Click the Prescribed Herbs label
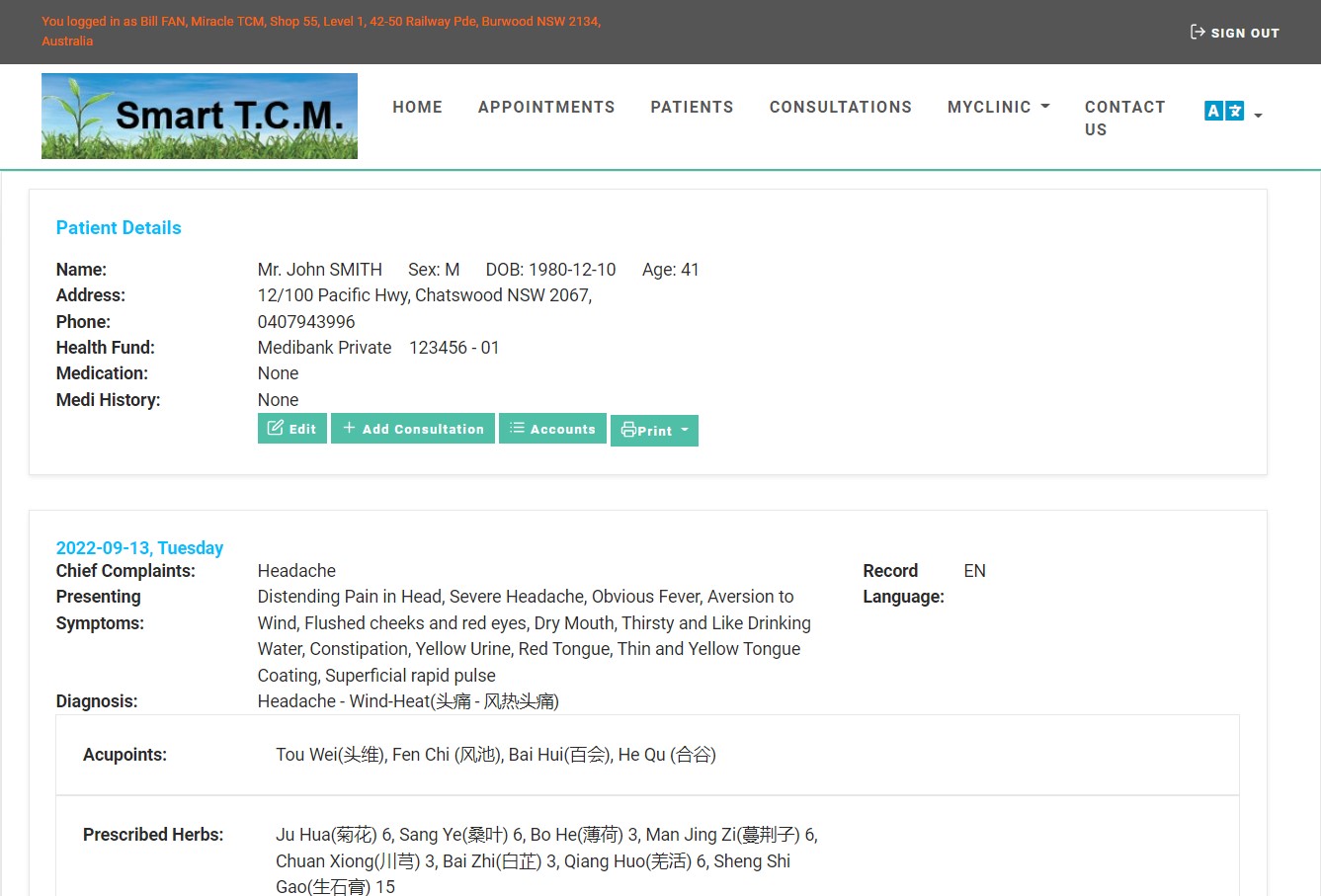The image size is (1321, 896). point(153,835)
